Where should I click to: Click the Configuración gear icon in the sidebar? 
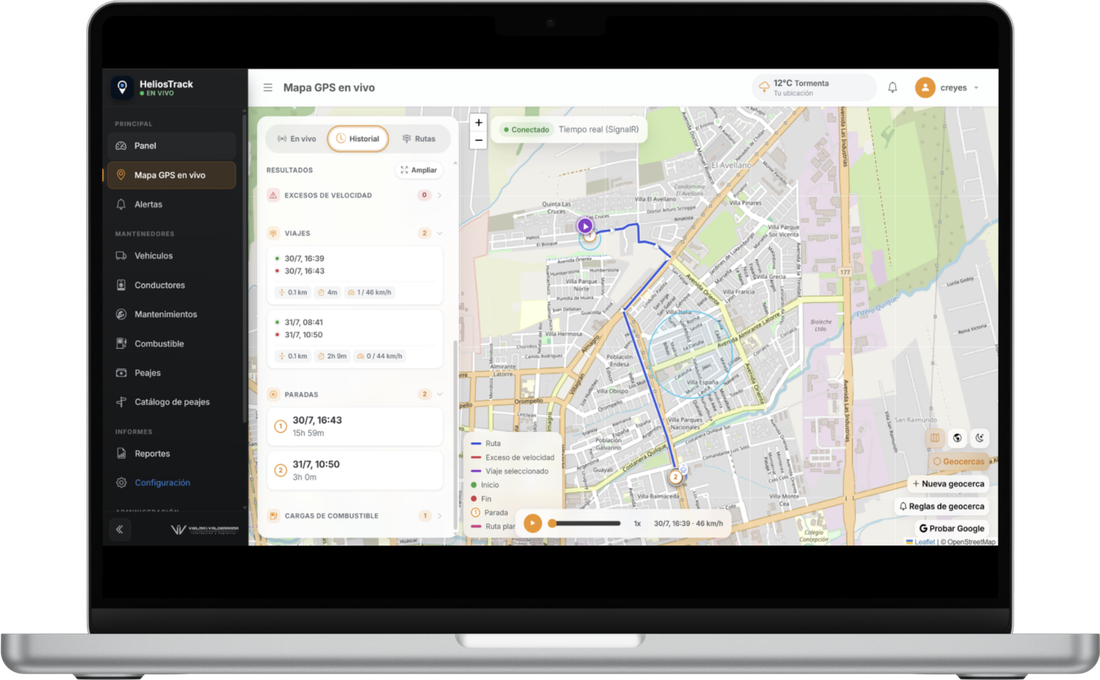pos(121,483)
